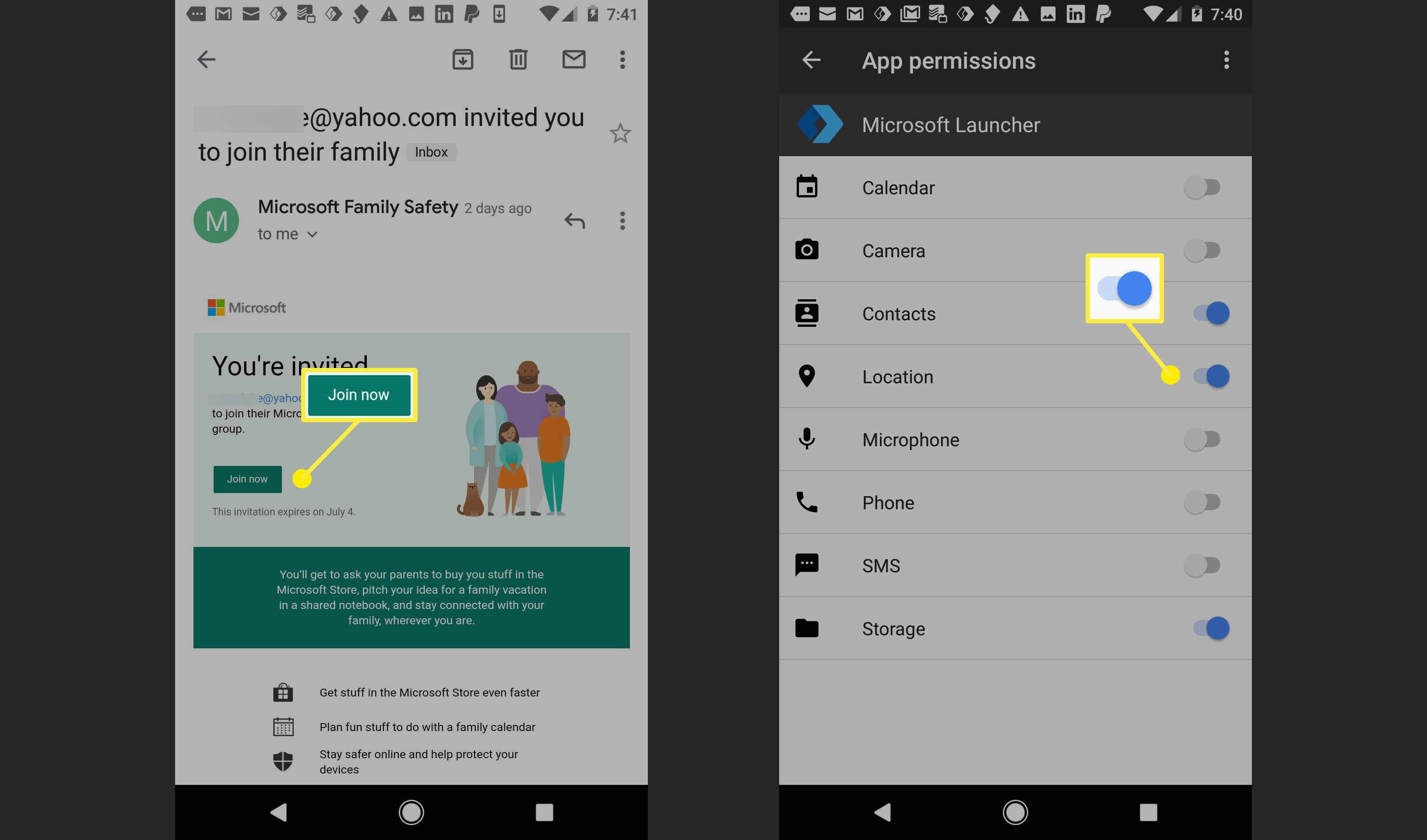Screen dimensions: 1427x840
Task: Click the SMS permission toggle area
Action: coord(1201,564)
